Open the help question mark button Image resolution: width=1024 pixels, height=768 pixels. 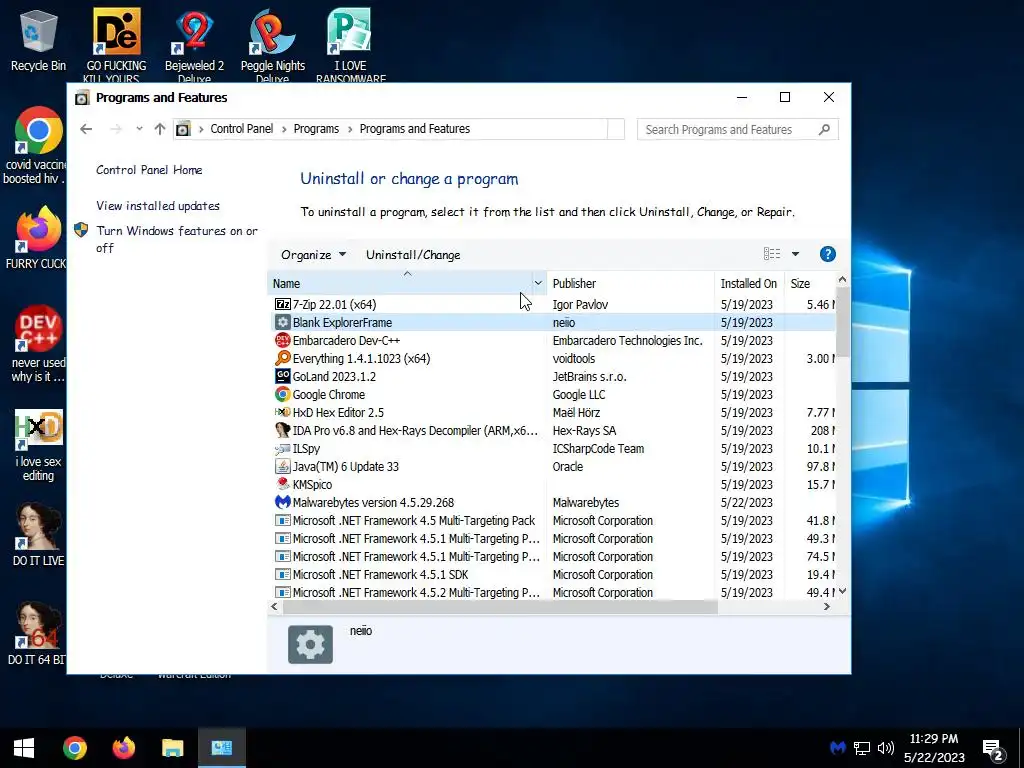[827, 254]
